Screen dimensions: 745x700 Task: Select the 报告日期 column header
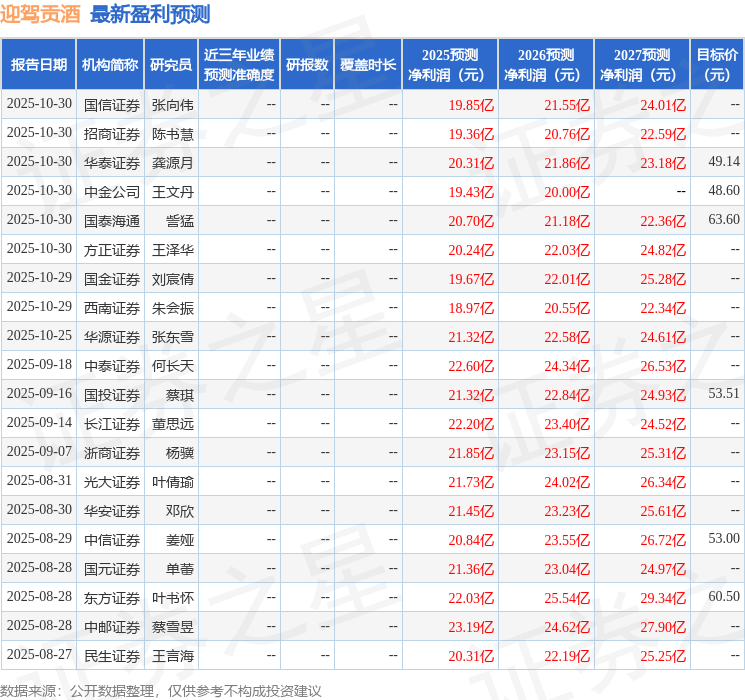38,65
